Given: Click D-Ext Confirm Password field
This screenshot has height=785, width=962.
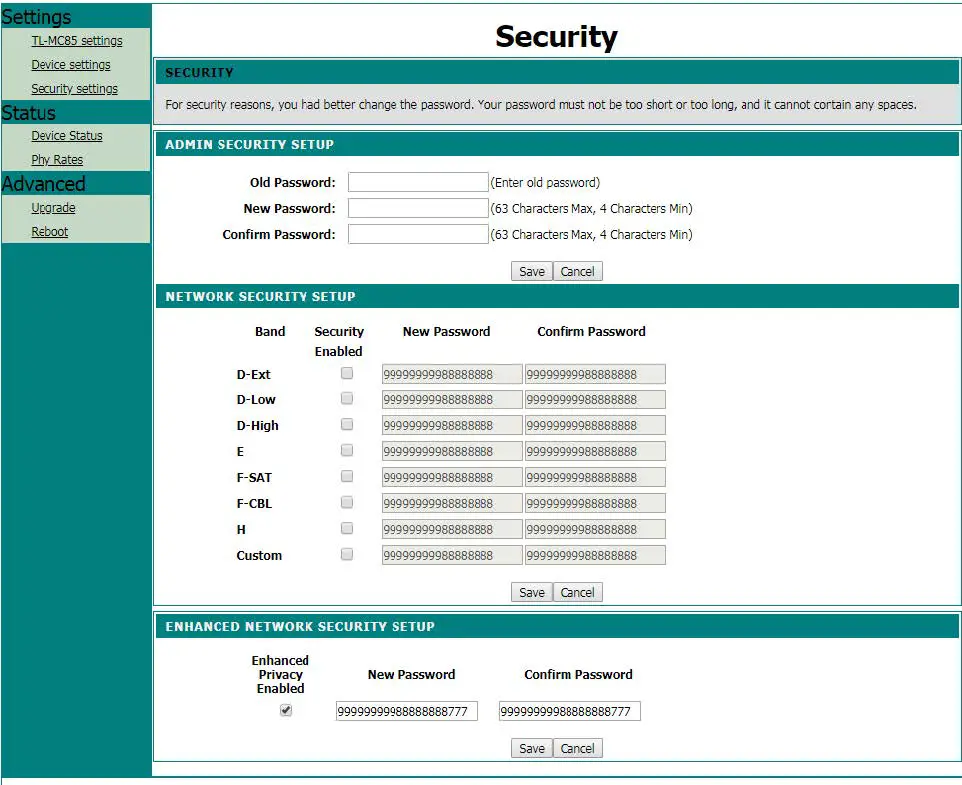Looking at the screenshot, I should tap(595, 374).
